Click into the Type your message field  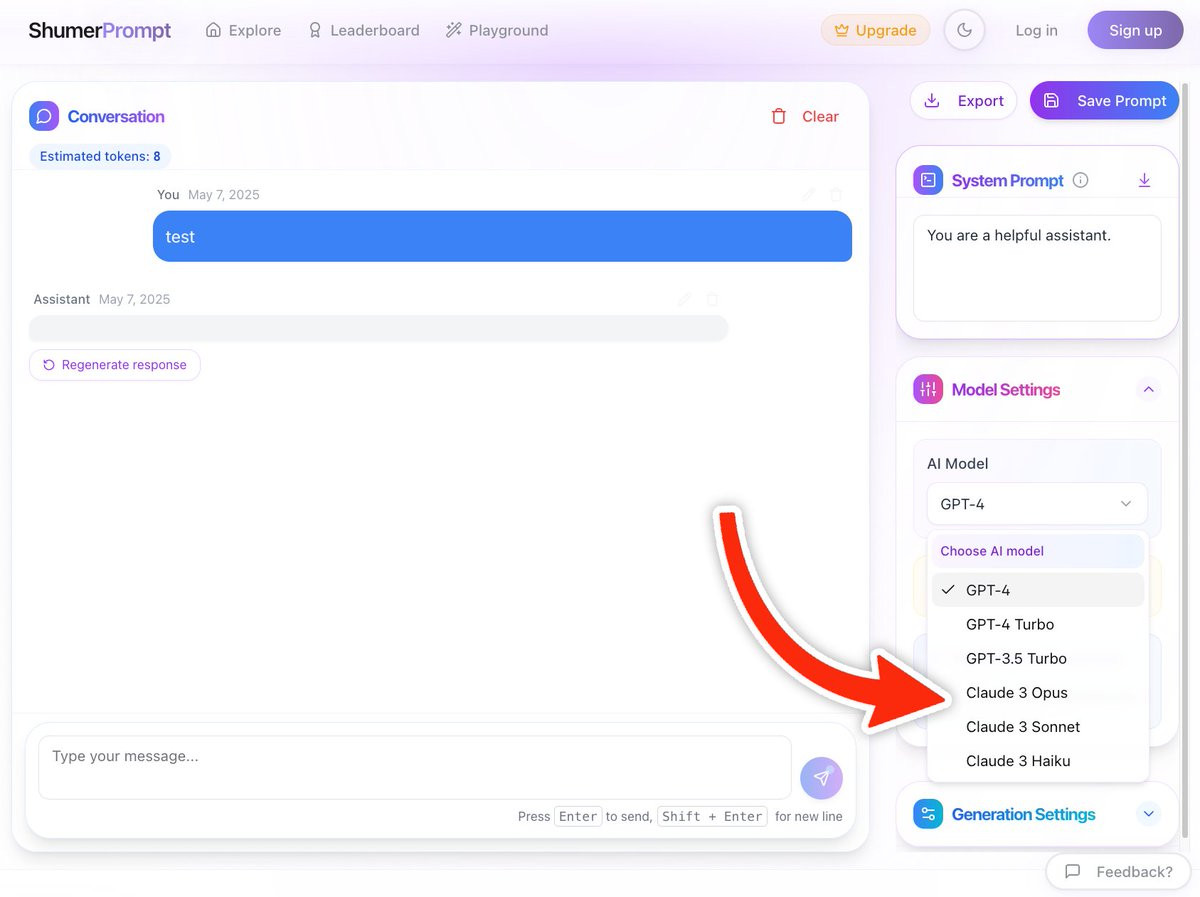tap(415, 767)
